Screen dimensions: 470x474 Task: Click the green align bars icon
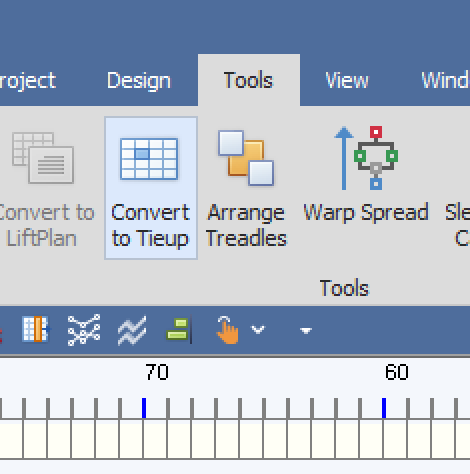tap(179, 330)
